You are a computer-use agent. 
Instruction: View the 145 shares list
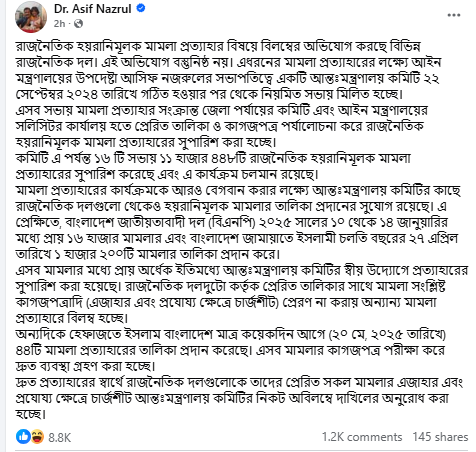pyautogui.click(x=440, y=437)
